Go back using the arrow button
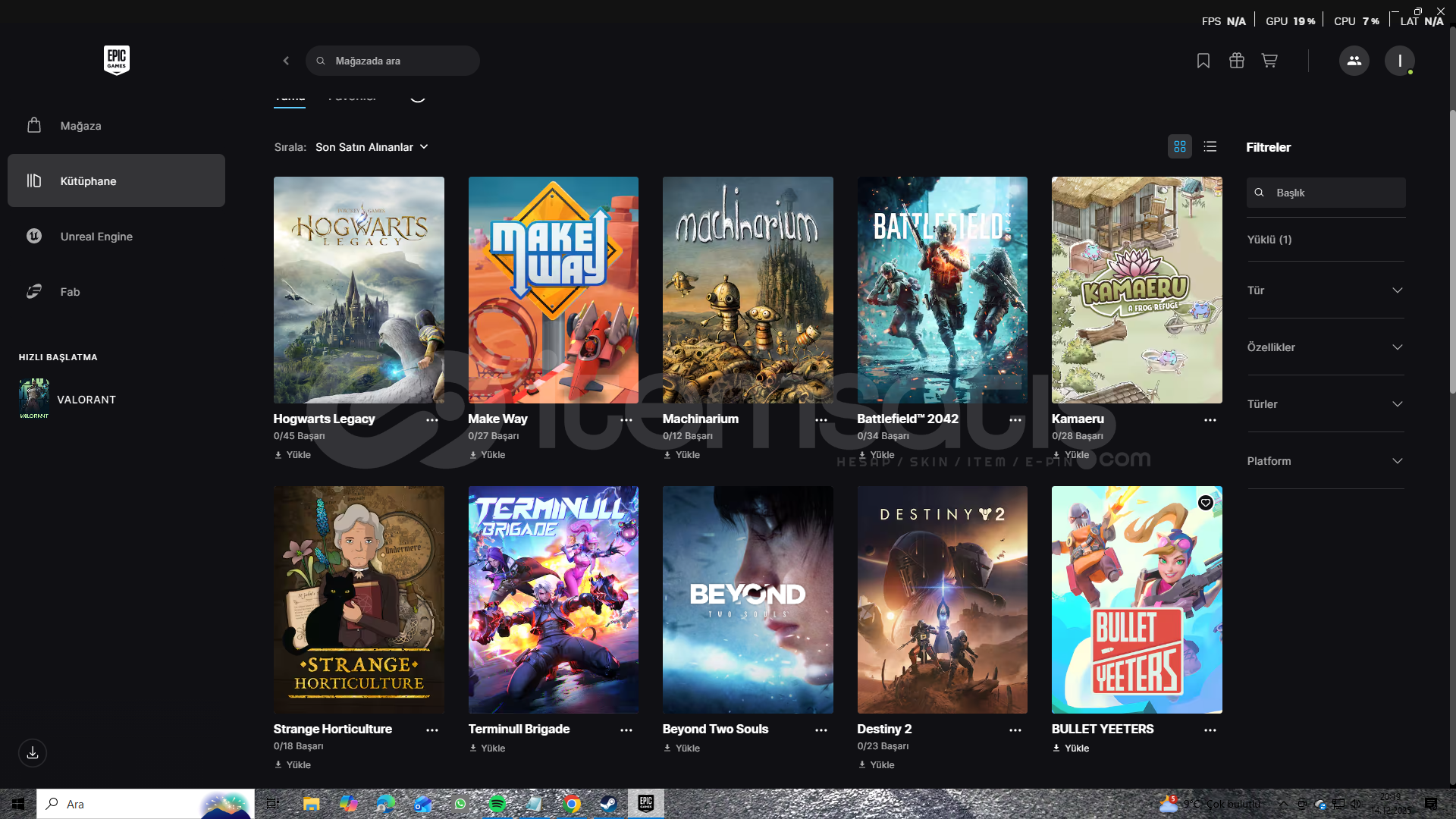This screenshot has width=1456, height=819. tap(286, 61)
